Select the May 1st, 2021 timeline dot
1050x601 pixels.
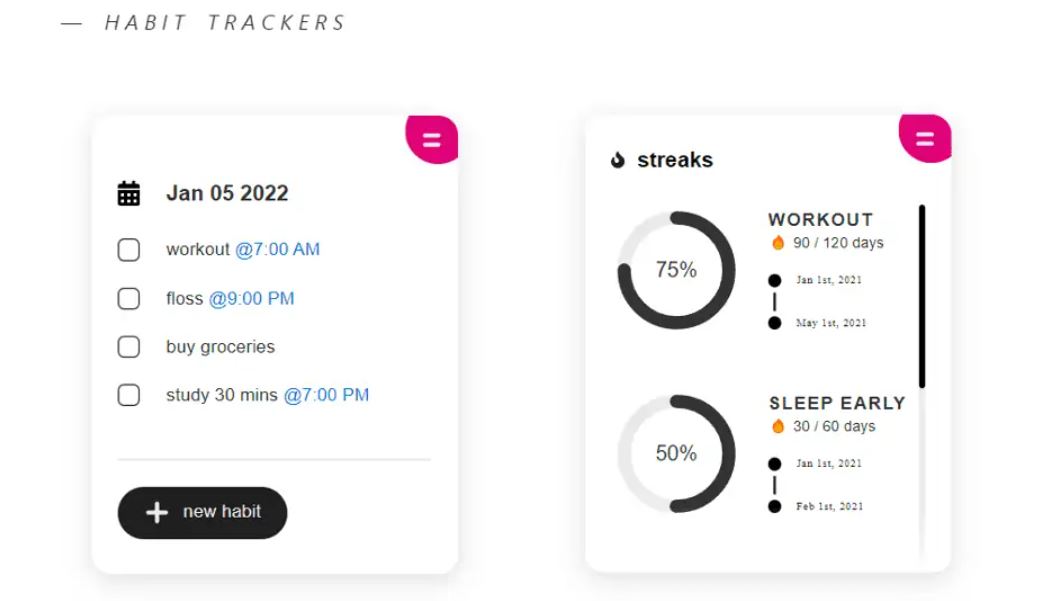click(775, 323)
